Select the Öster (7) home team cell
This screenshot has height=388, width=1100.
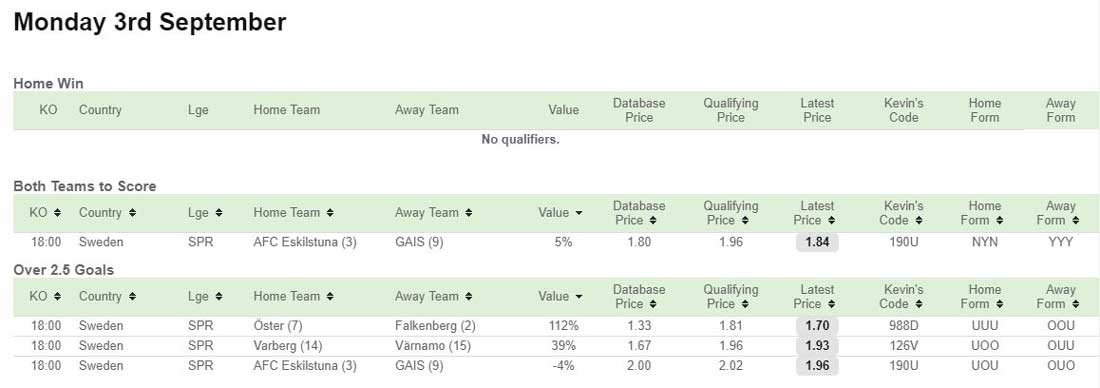coord(278,326)
